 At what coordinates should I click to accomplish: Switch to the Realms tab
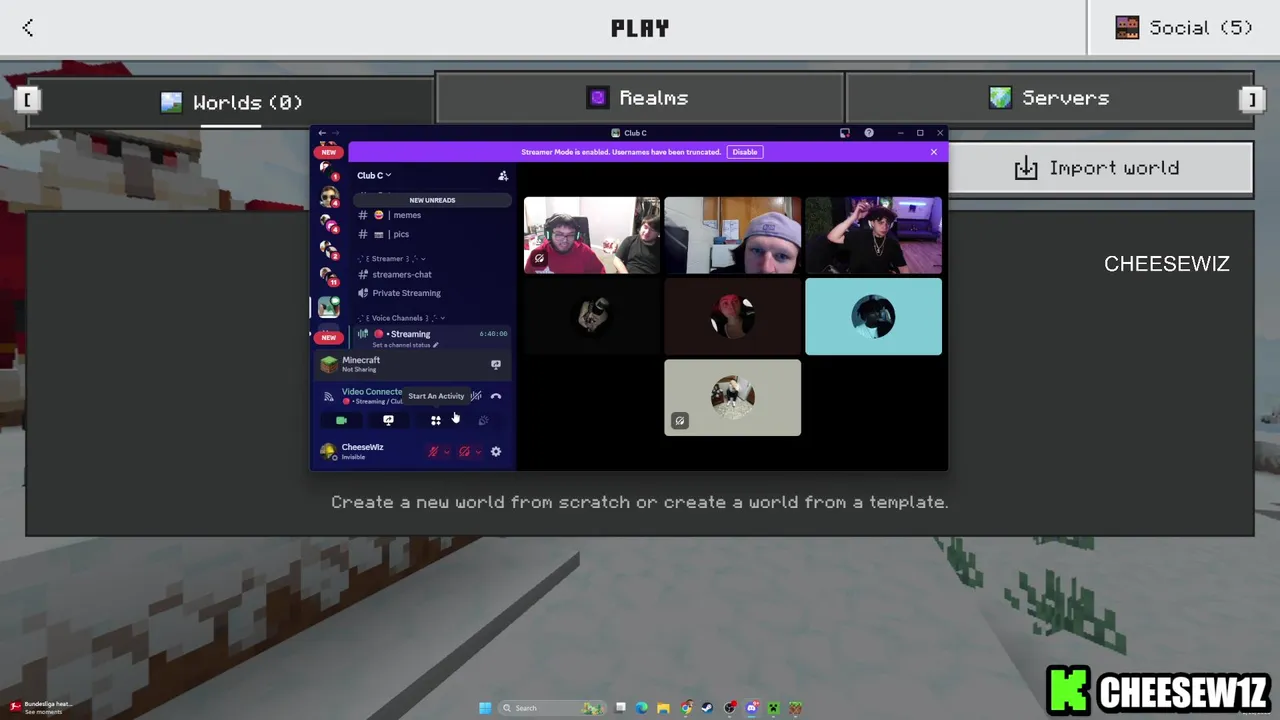640,98
